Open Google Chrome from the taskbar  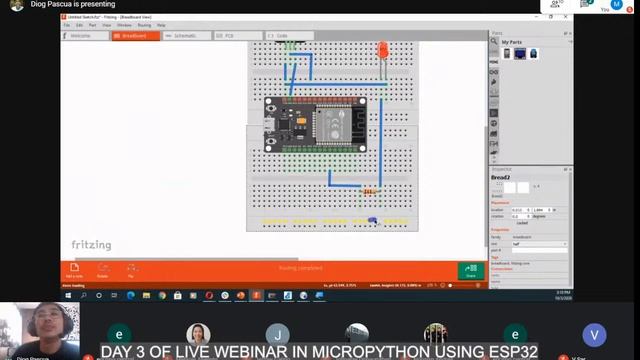(x=162, y=295)
